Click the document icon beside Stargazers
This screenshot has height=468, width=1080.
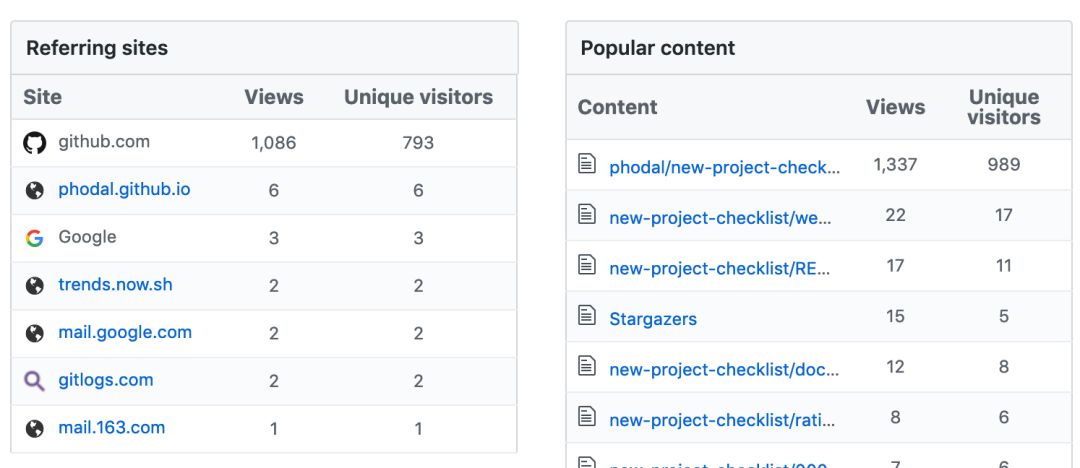coord(587,317)
